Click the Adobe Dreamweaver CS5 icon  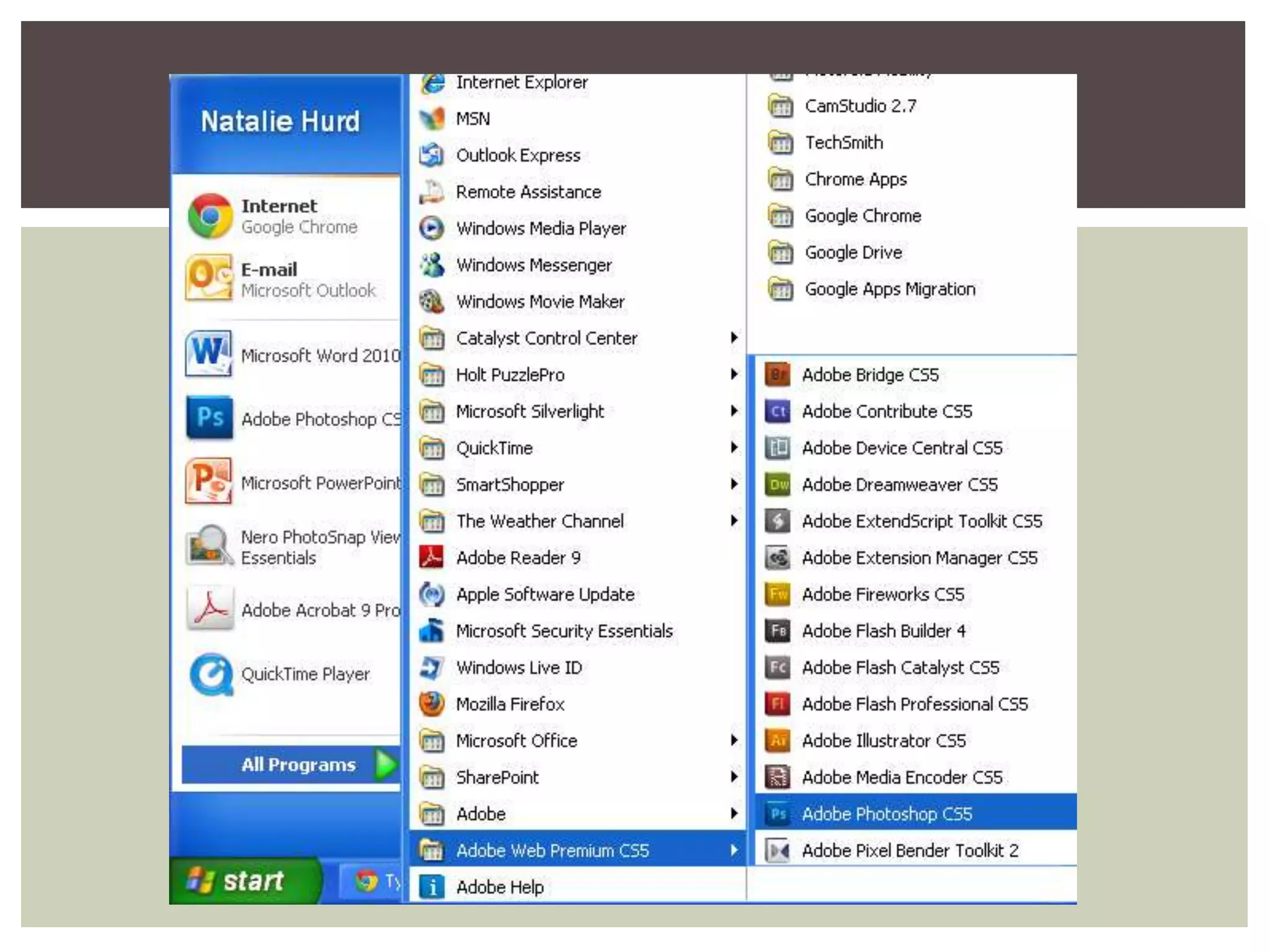[x=778, y=485]
